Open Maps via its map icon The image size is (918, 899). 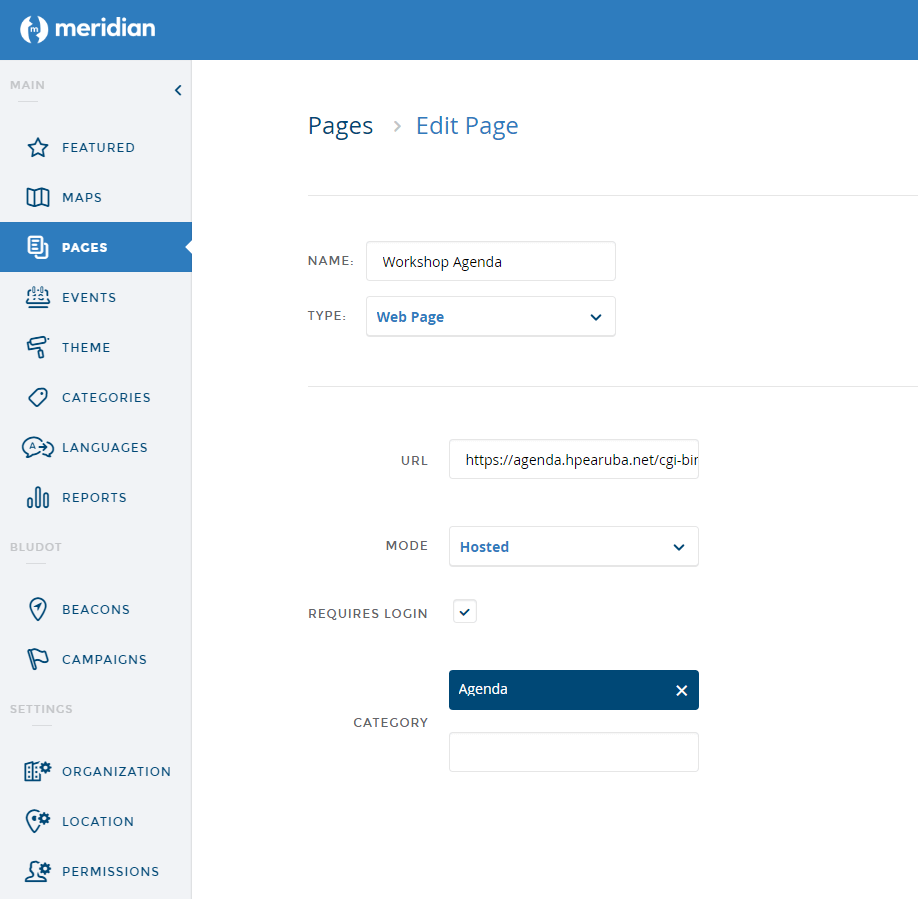[x=38, y=198]
